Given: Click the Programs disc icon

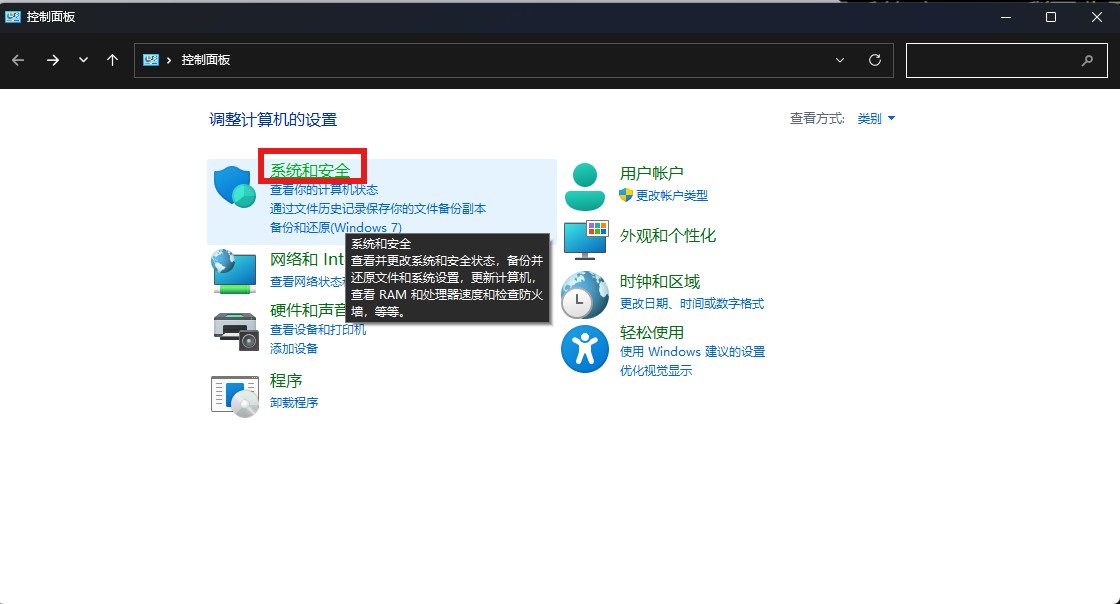Looking at the screenshot, I should [x=235, y=395].
